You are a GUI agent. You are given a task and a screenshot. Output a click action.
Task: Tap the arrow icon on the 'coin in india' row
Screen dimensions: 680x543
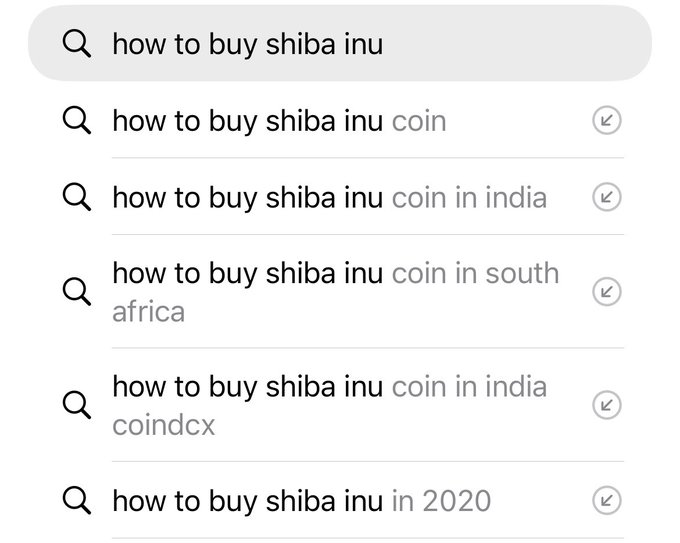[606, 197]
